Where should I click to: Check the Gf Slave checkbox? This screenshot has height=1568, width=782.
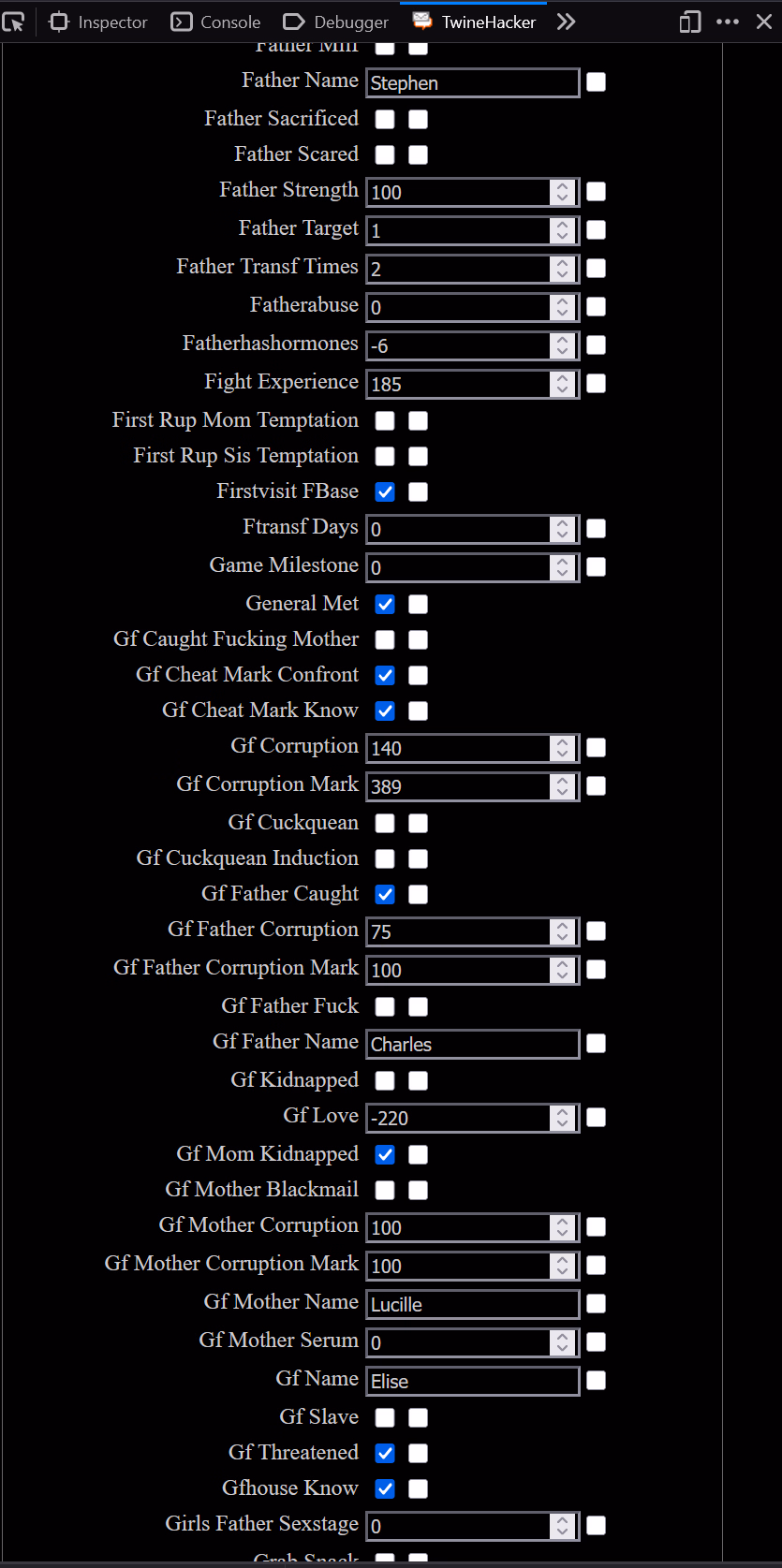[x=385, y=1417]
